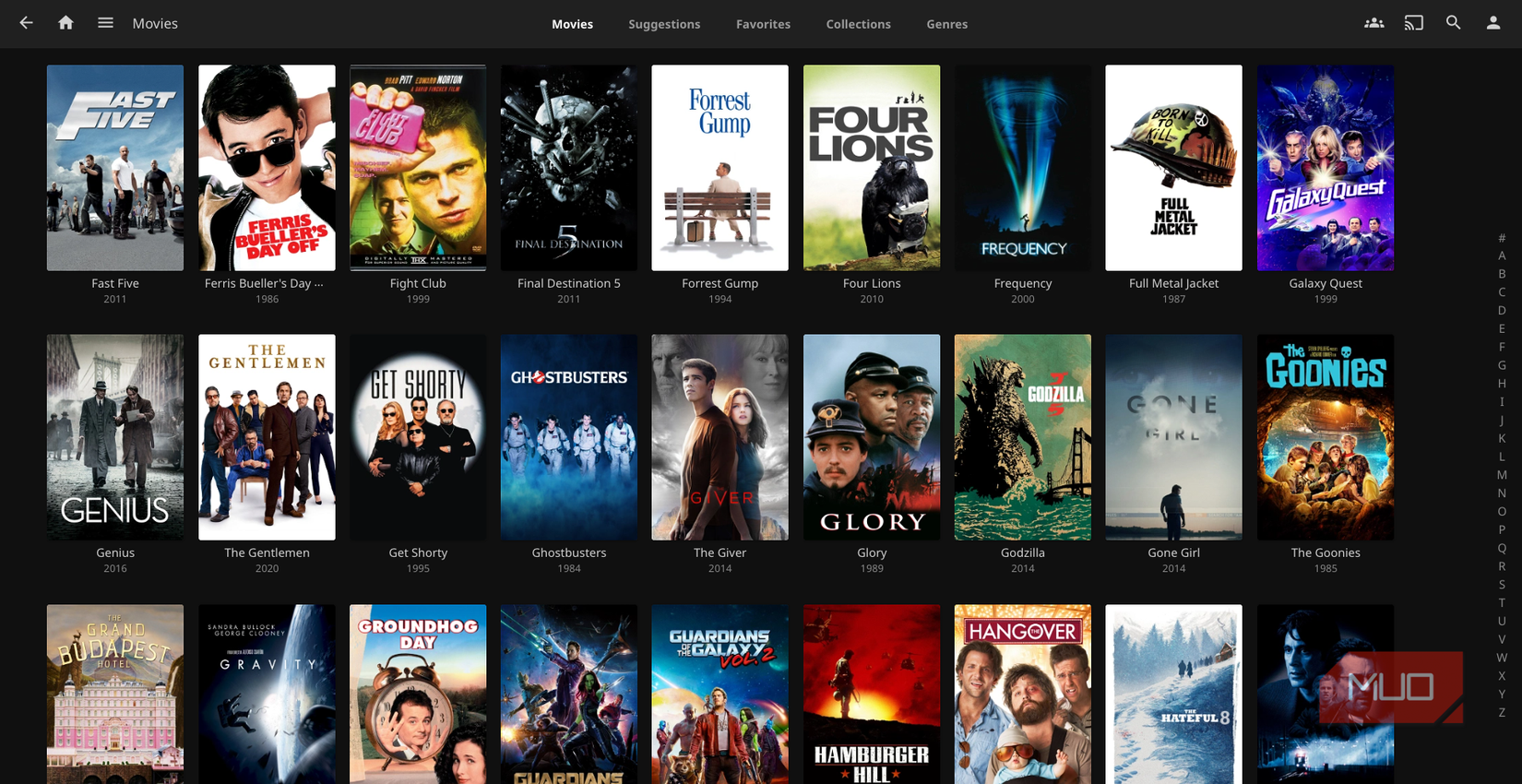The height and width of the screenshot is (784, 1522).
Task: Jump to '#' in the alphabet picker
Action: 1502,237
